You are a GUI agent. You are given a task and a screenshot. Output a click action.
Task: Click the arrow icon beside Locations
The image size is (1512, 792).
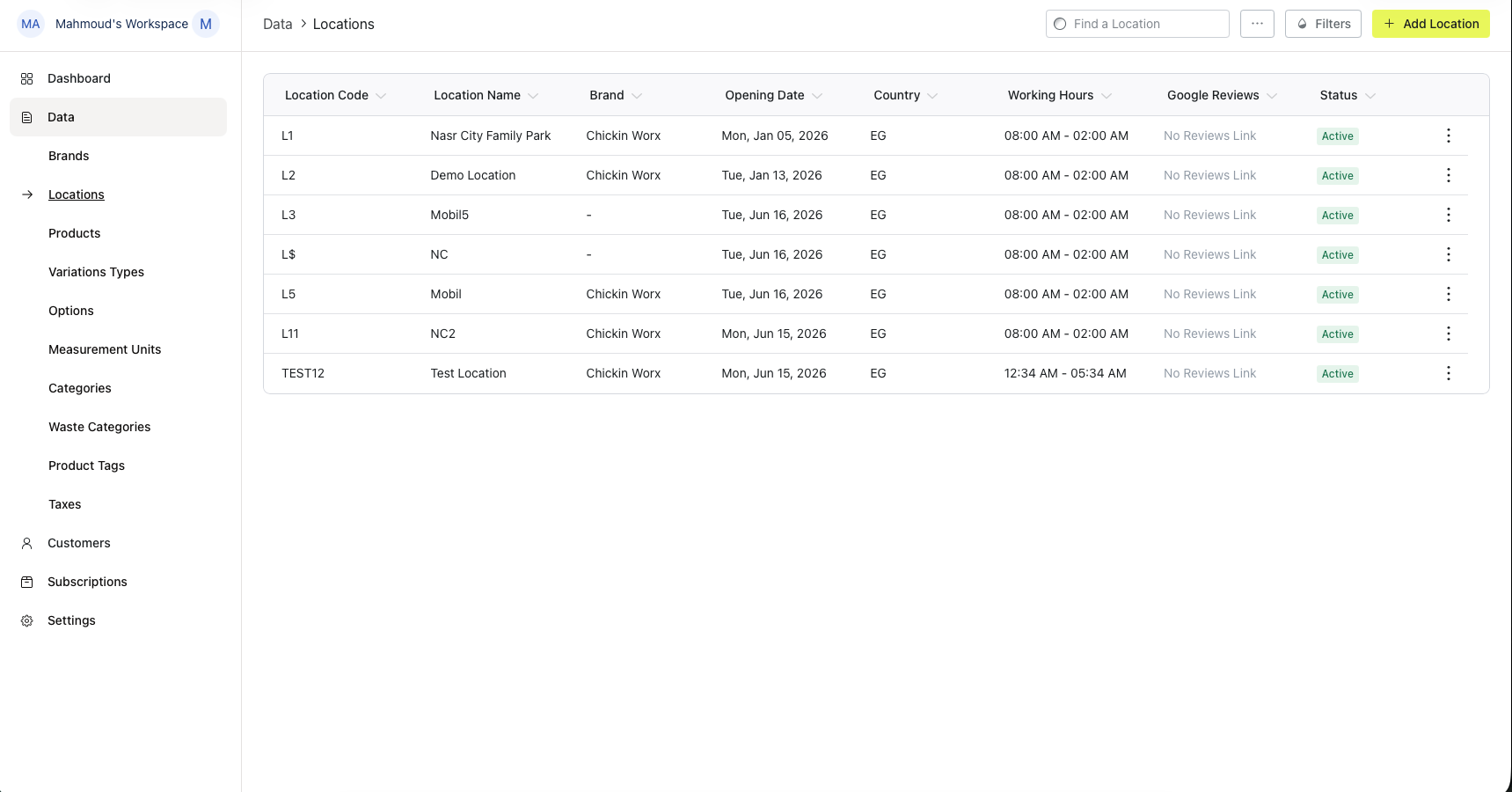(x=27, y=194)
